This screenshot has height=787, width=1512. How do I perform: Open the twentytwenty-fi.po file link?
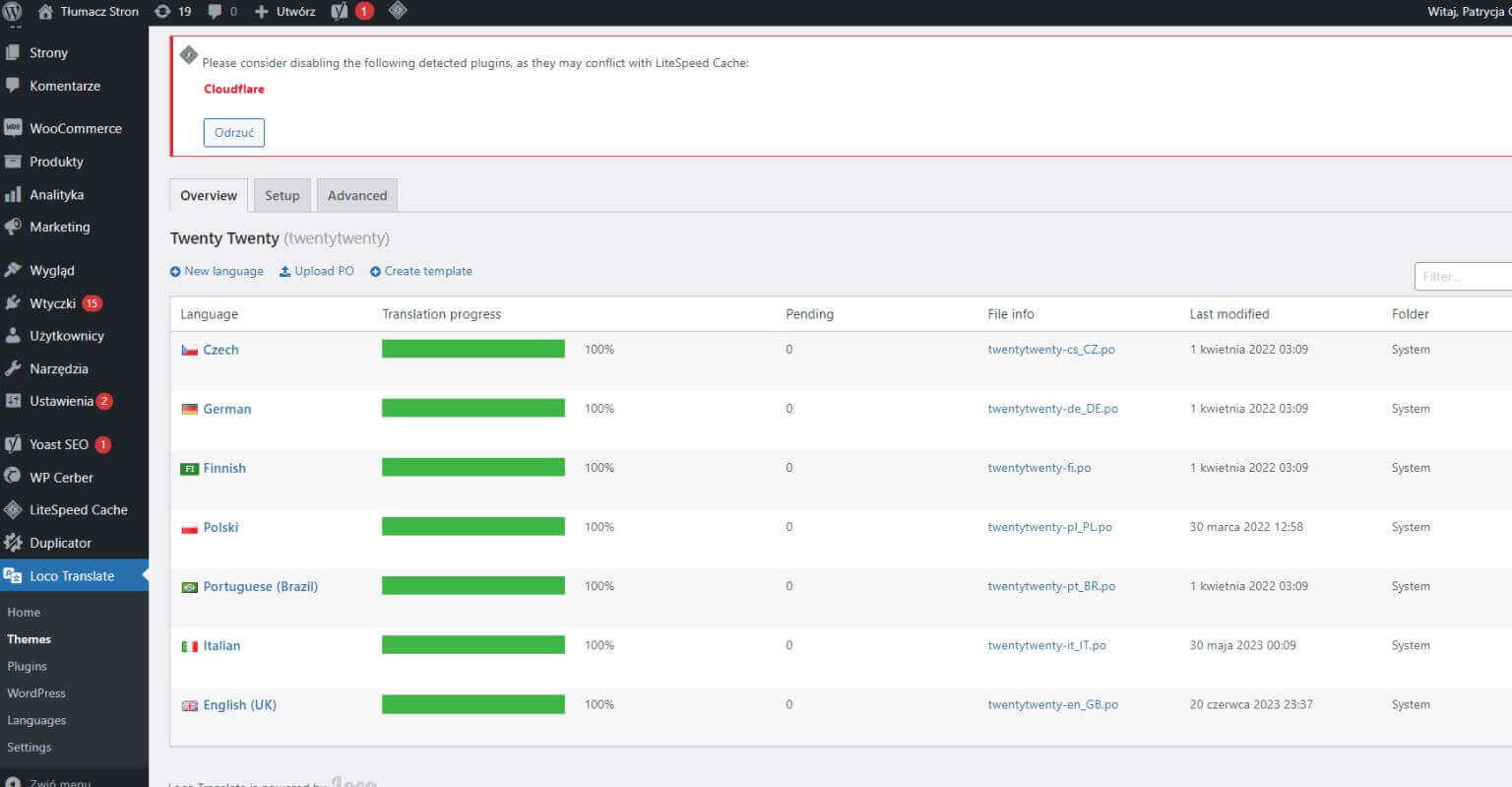pos(1039,468)
